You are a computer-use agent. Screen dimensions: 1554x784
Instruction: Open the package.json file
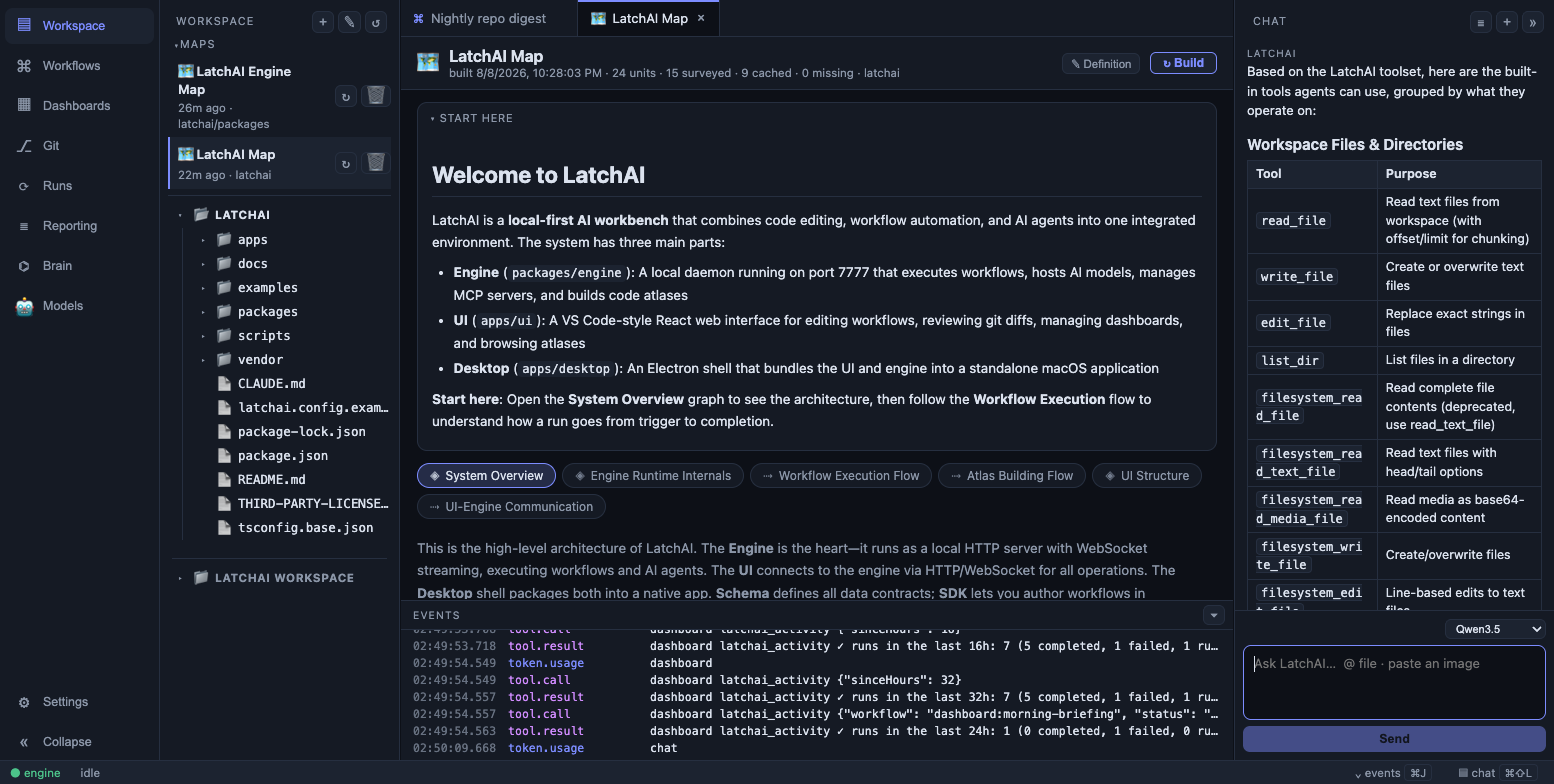283,456
